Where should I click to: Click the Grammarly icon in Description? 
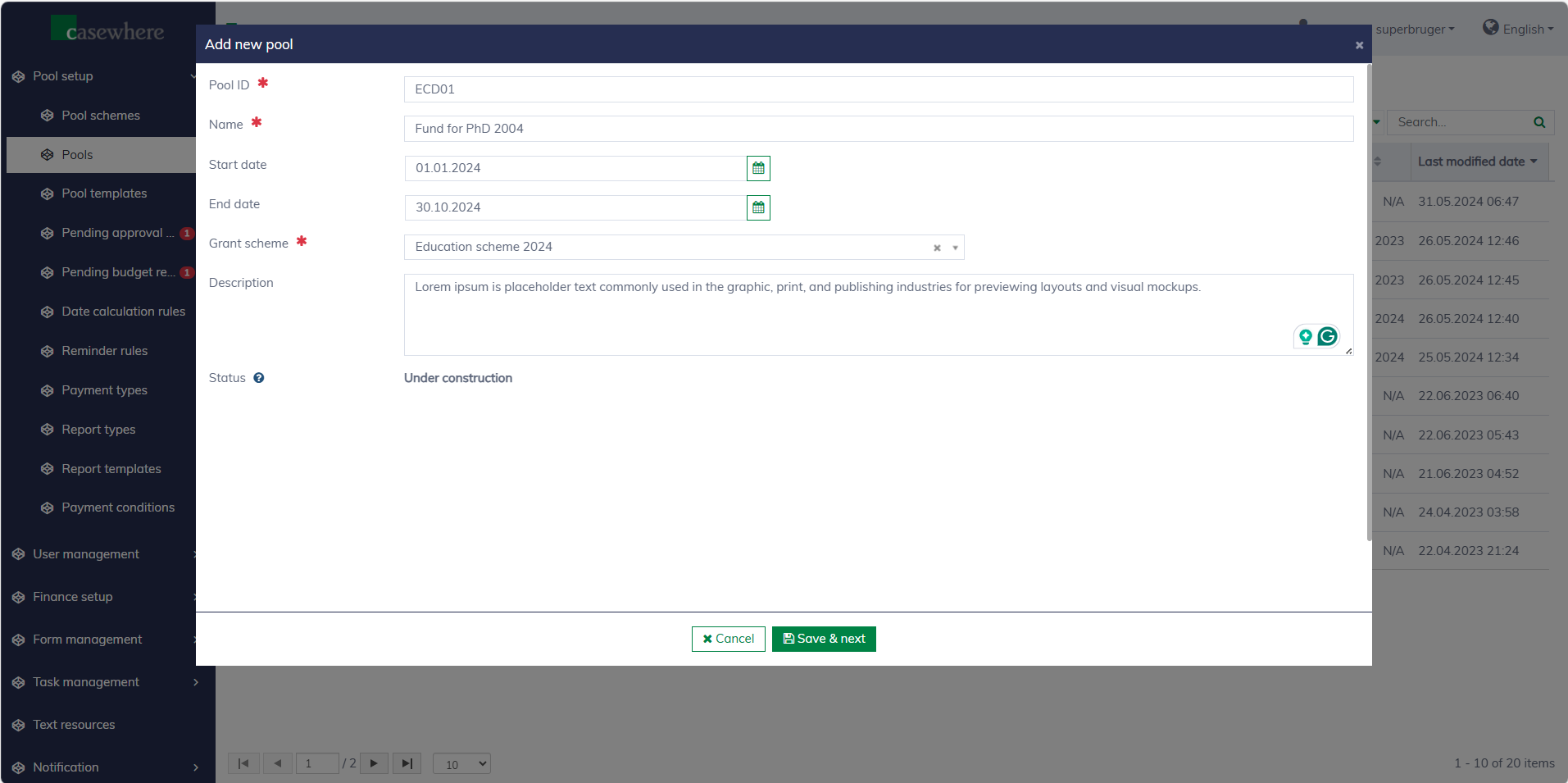click(1328, 336)
